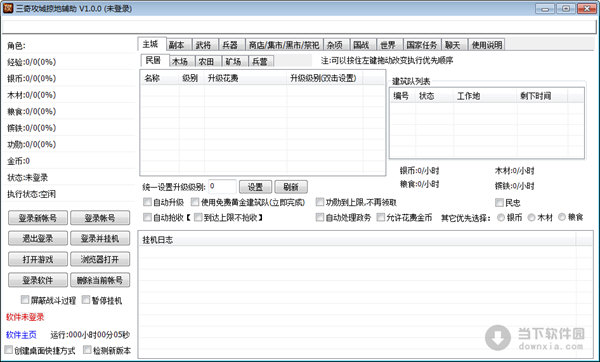Click the 设置 upgrade level button
This screenshot has height=362, width=600.
pos(255,187)
